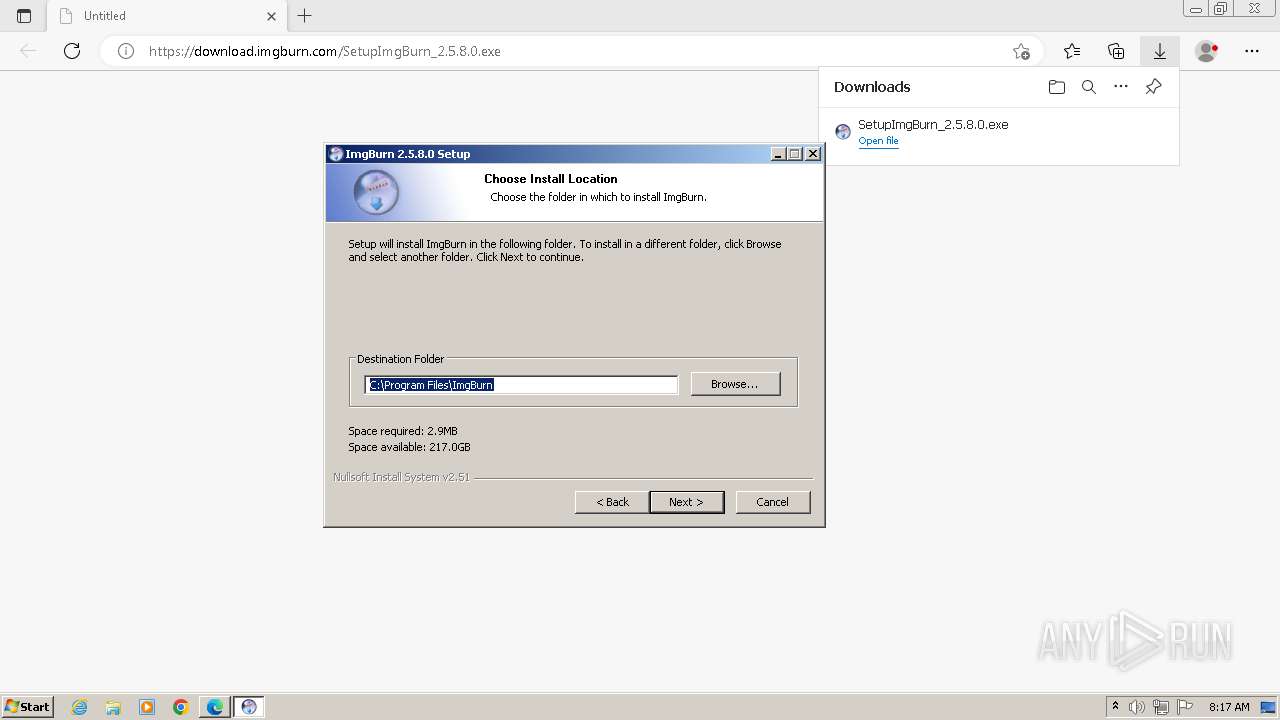Show hidden tray icons arrow
Viewport: 1280px width, 720px height.
[1115, 707]
